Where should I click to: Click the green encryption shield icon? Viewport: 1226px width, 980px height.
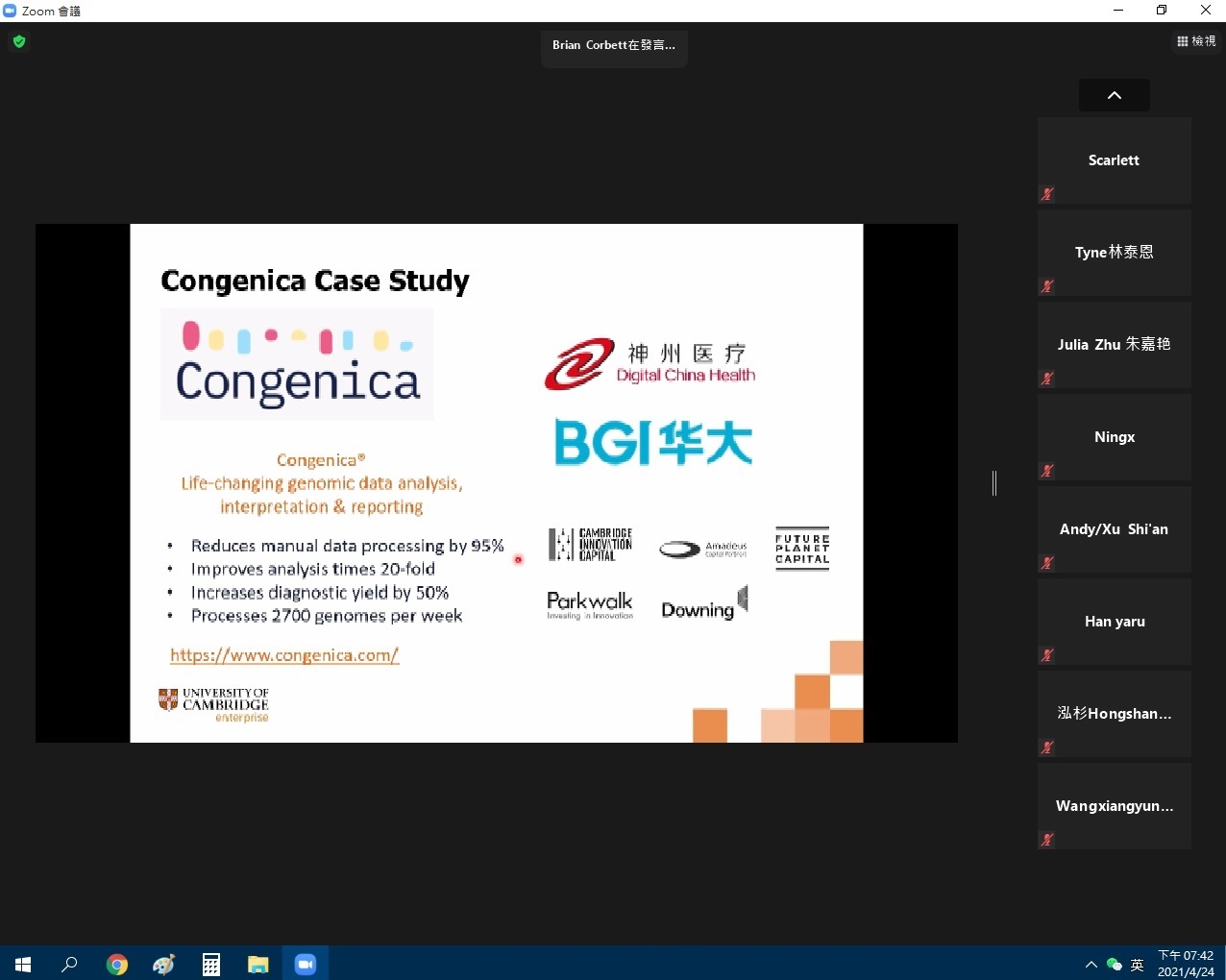19,41
